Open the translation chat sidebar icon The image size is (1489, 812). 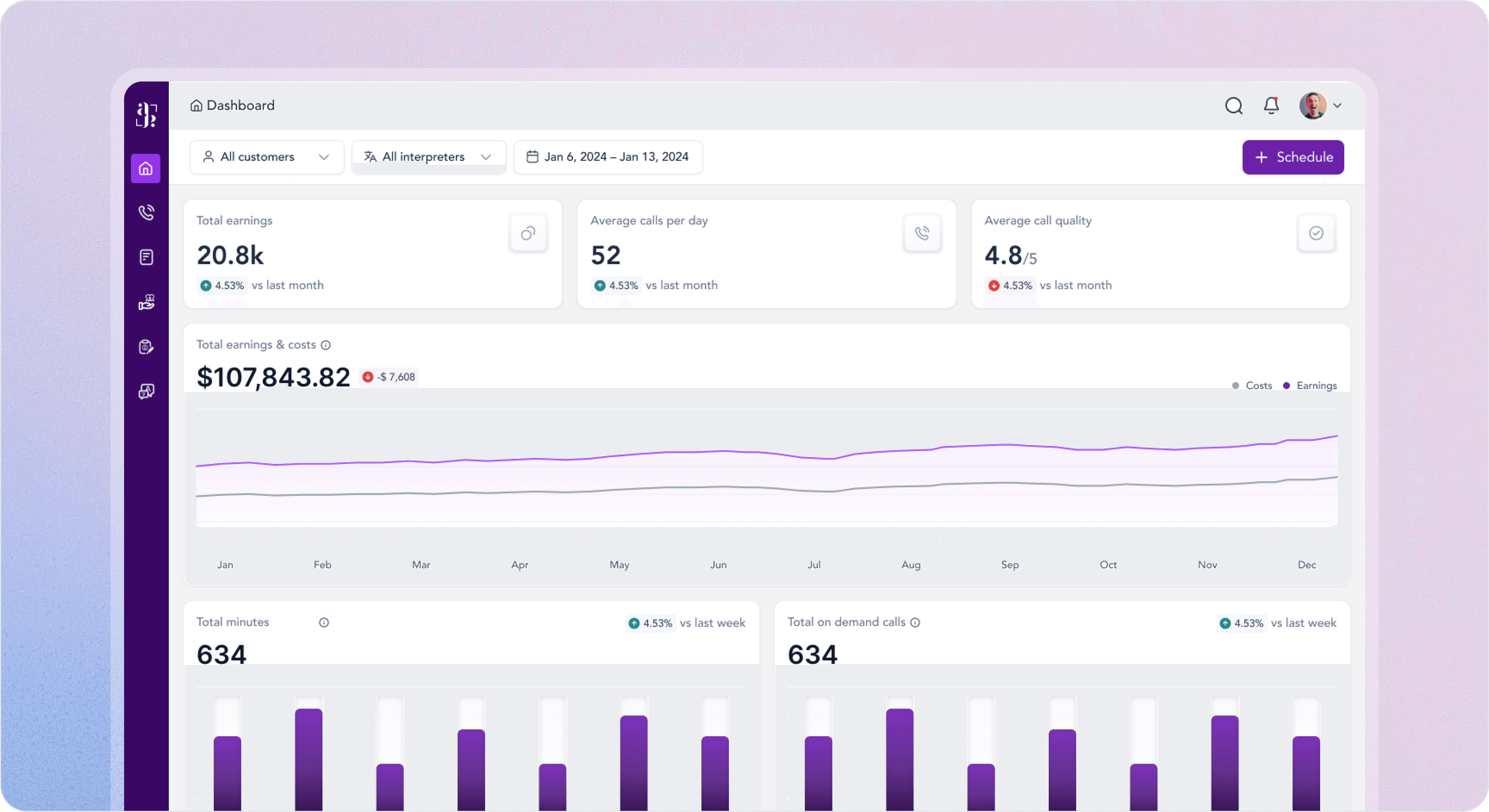[x=146, y=391]
